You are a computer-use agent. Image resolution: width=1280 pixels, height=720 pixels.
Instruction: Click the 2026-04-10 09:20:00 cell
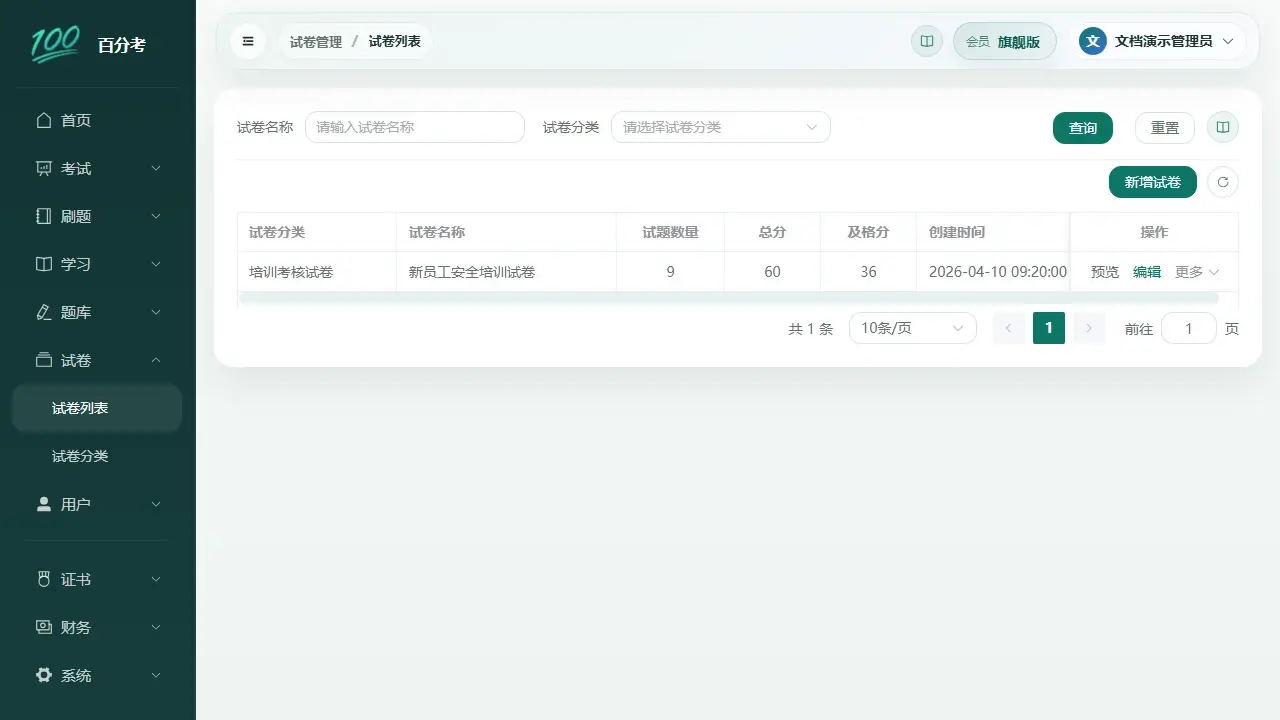pyautogui.click(x=993, y=272)
